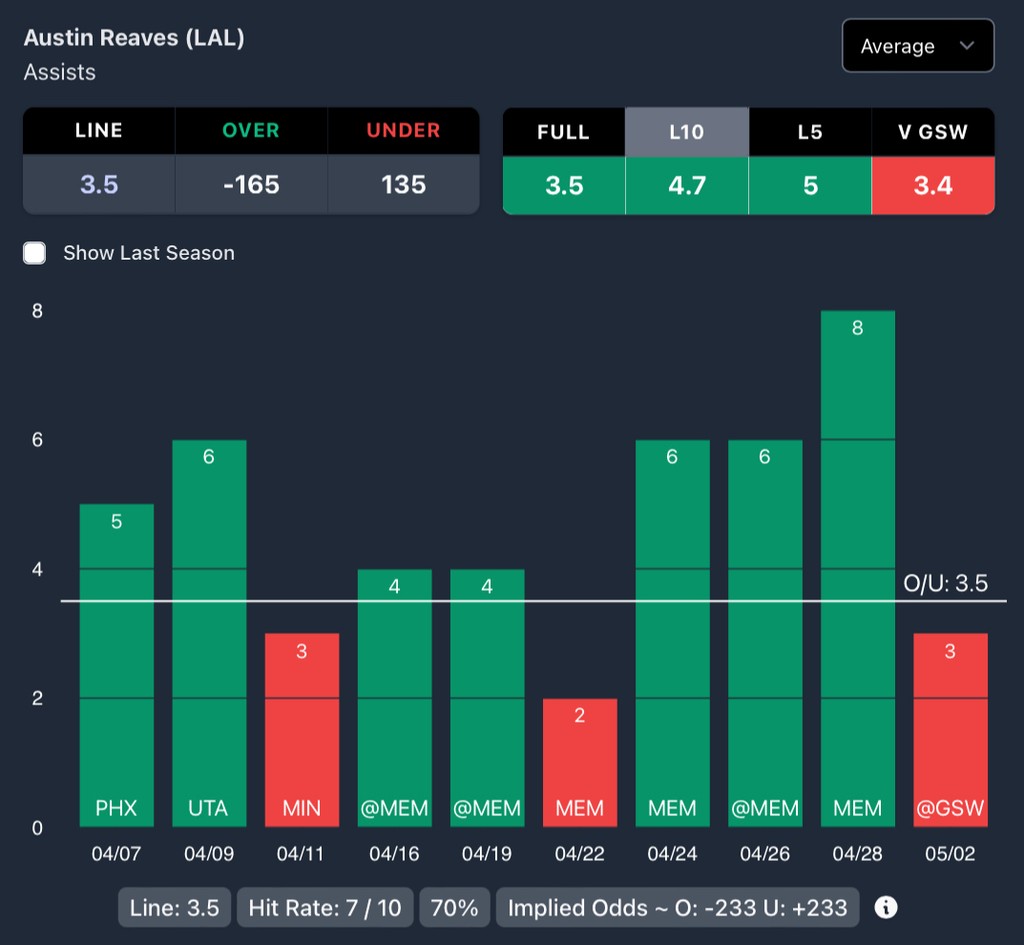Click the @MEM bar for 04/16
Screen dimensions: 1024x945
click(394, 698)
